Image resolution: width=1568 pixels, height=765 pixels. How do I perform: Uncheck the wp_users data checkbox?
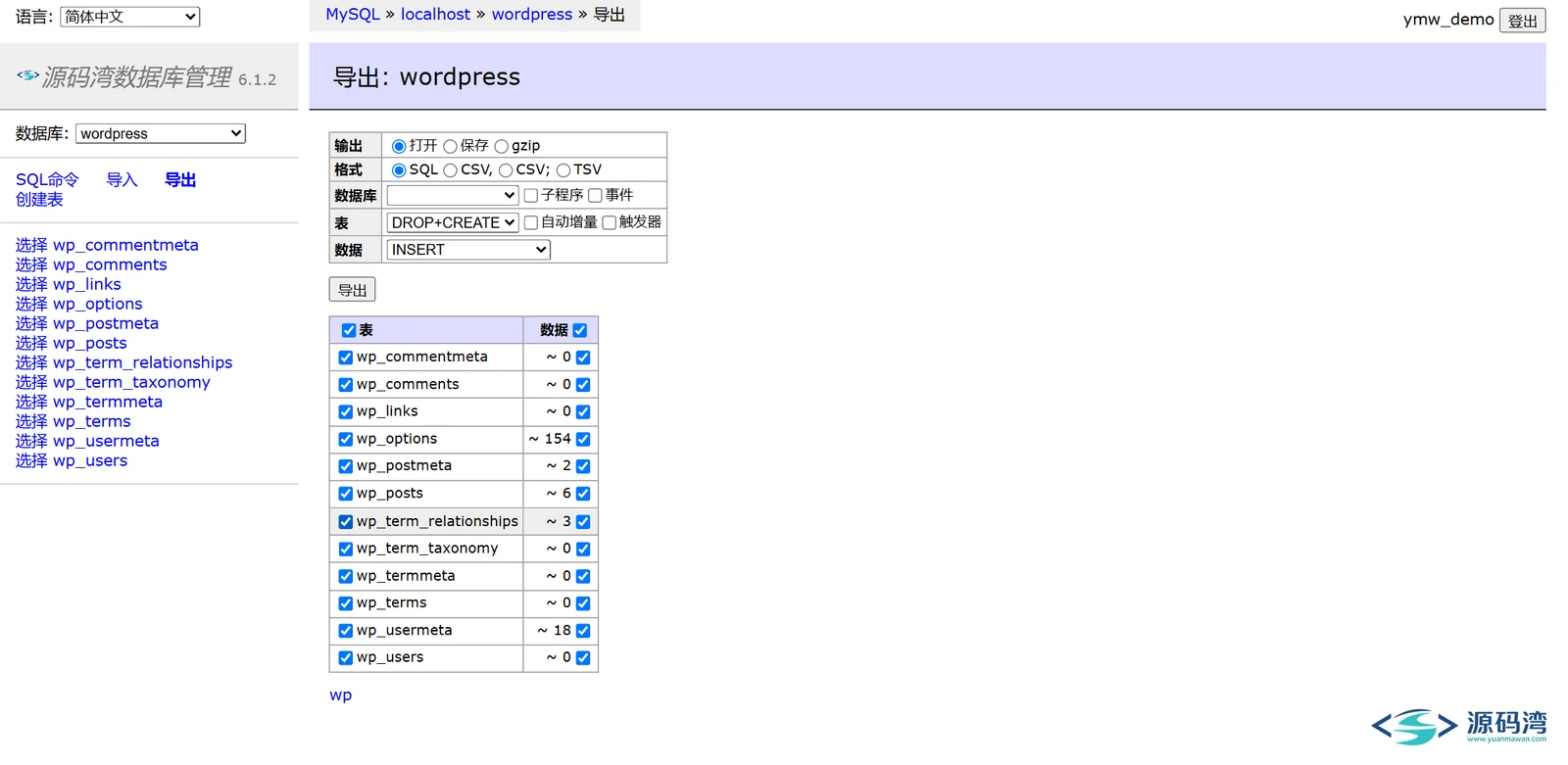click(x=583, y=657)
